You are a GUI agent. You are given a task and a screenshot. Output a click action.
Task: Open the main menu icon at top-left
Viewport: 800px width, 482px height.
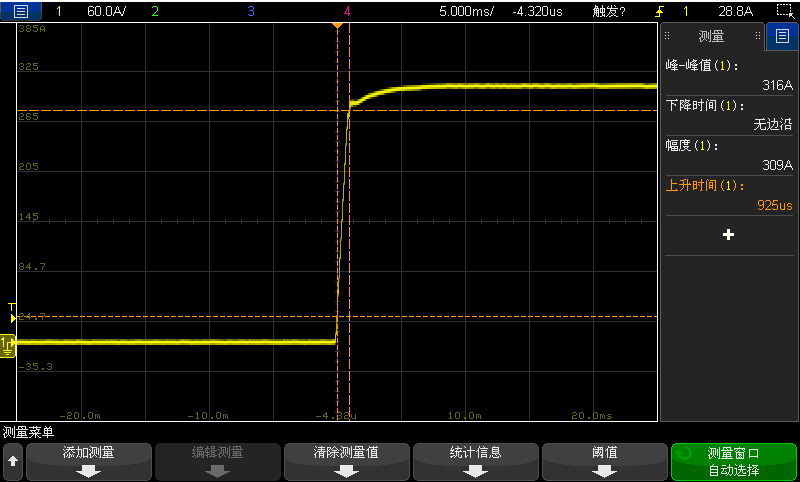click(x=21, y=12)
